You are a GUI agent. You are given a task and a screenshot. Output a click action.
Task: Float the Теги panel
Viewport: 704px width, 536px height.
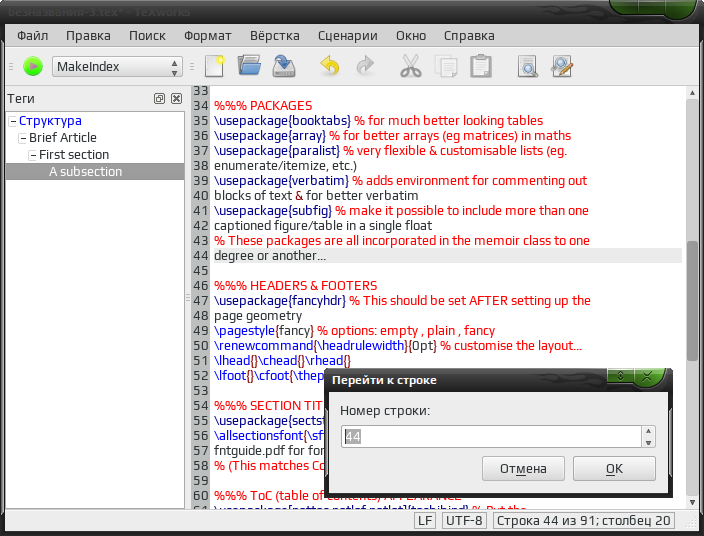159,98
